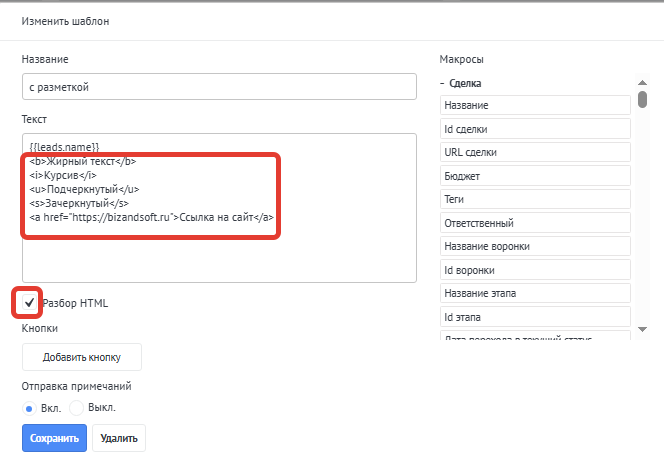Click the Отправка примечаний label
664x460 pixels.
coord(77,386)
